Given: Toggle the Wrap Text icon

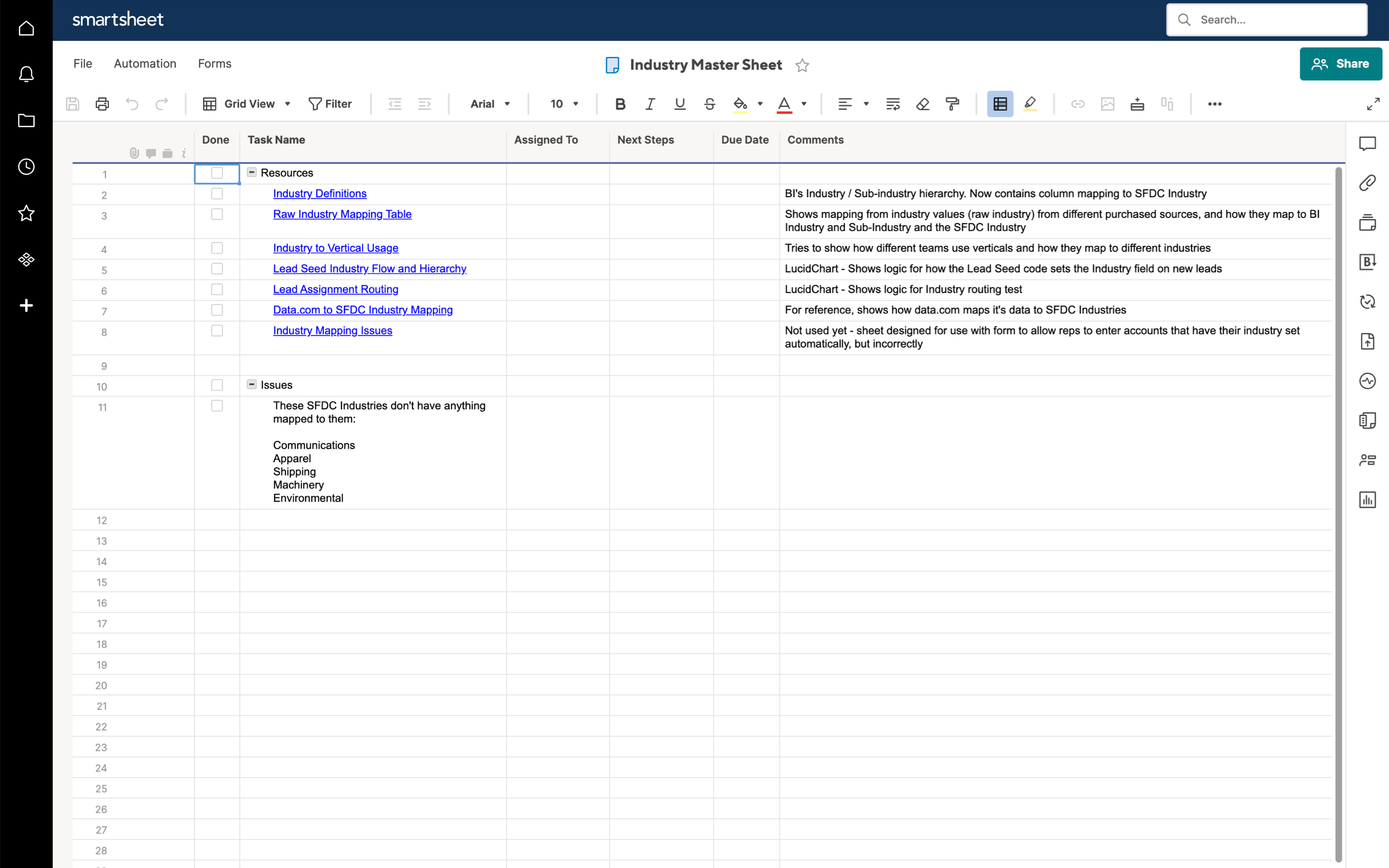Looking at the screenshot, I should pos(893,104).
